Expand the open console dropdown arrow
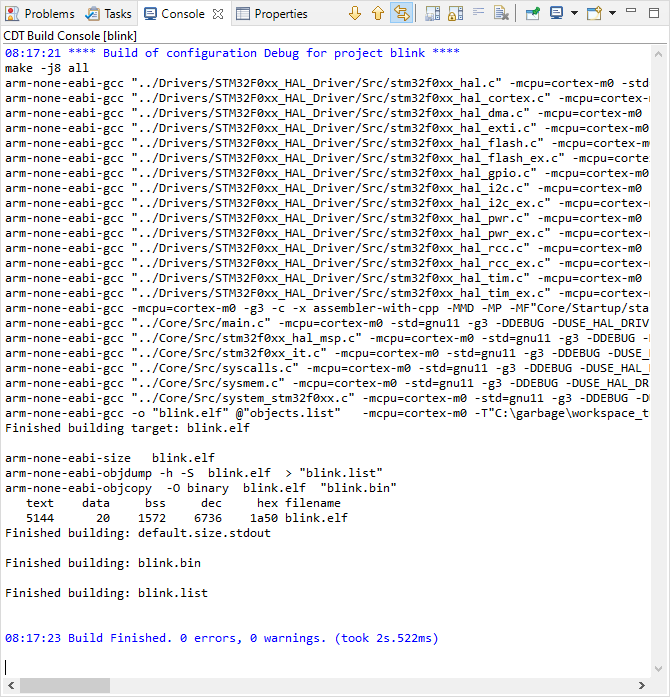This screenshot has width=670, height=697. pyautogui.click(x=612, y=13)
